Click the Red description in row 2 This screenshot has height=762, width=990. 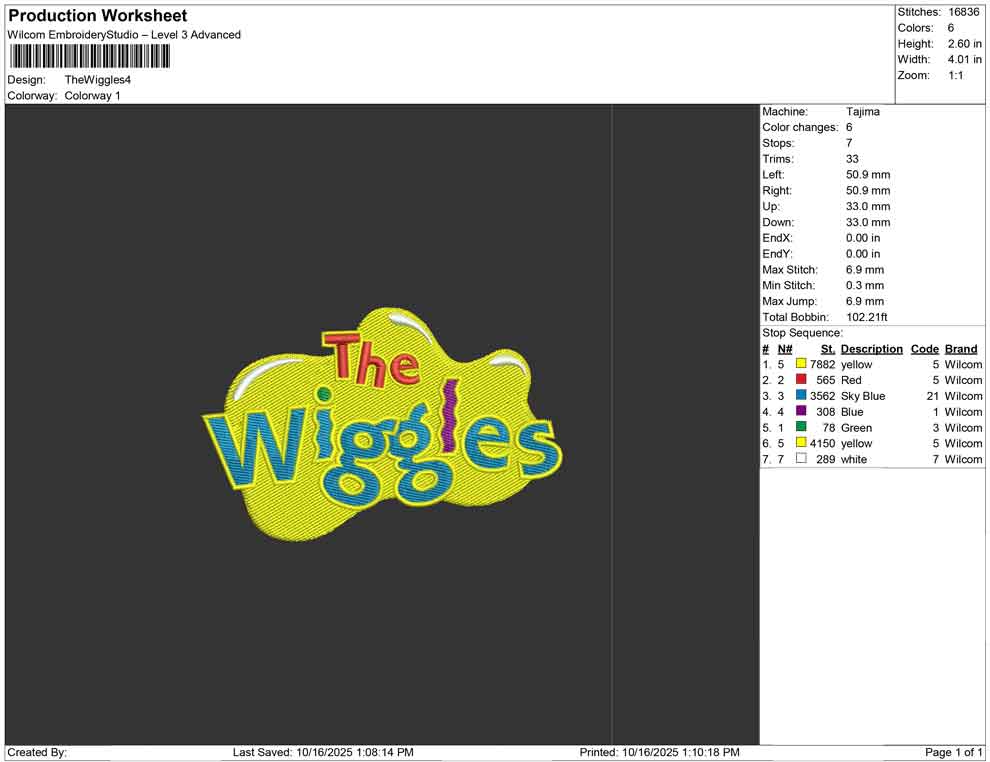851,380
